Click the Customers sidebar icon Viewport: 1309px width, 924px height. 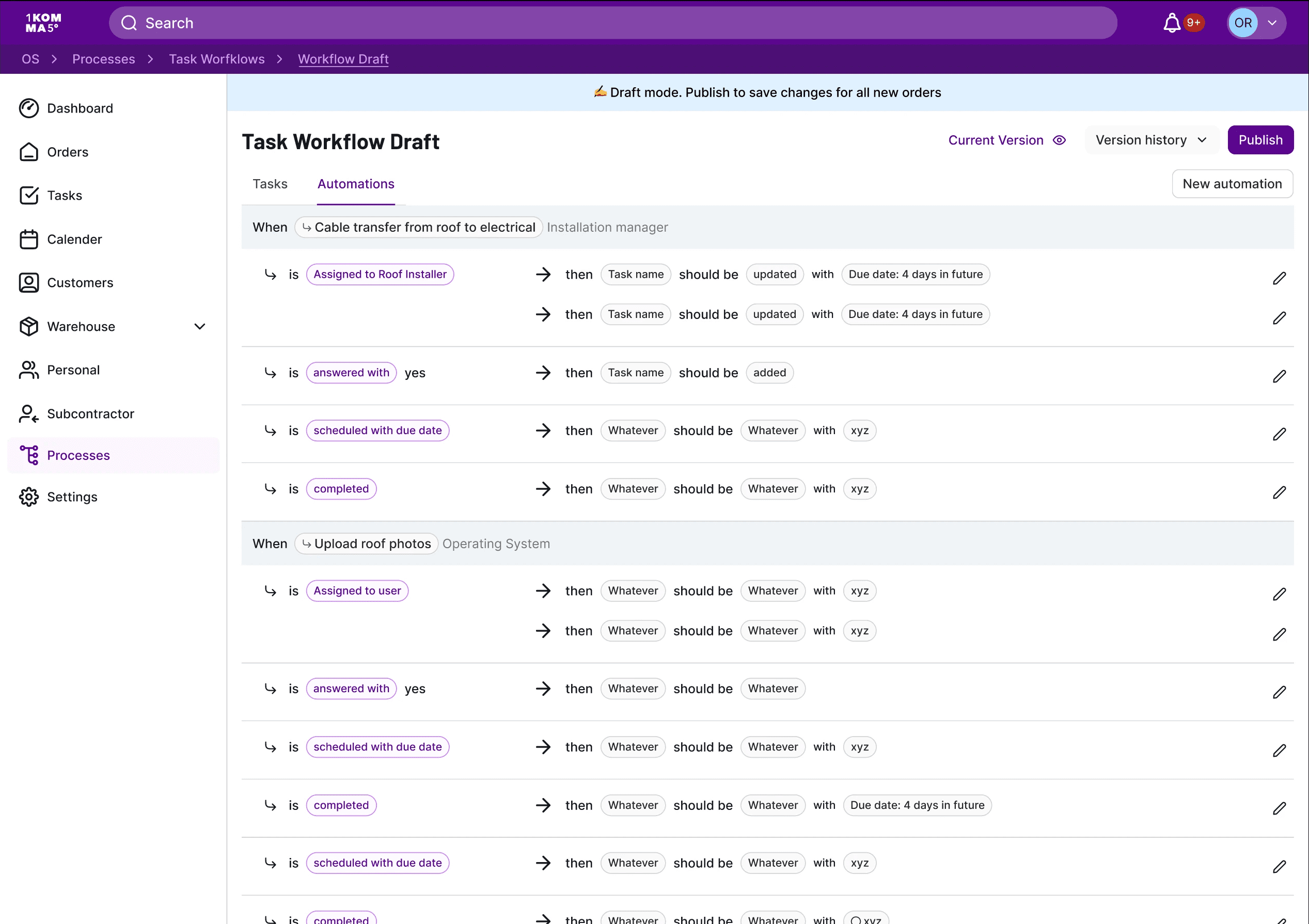28,283
